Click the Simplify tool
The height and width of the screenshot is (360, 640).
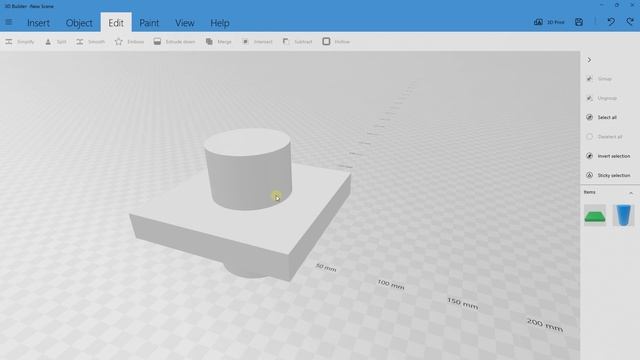point(20,42)
